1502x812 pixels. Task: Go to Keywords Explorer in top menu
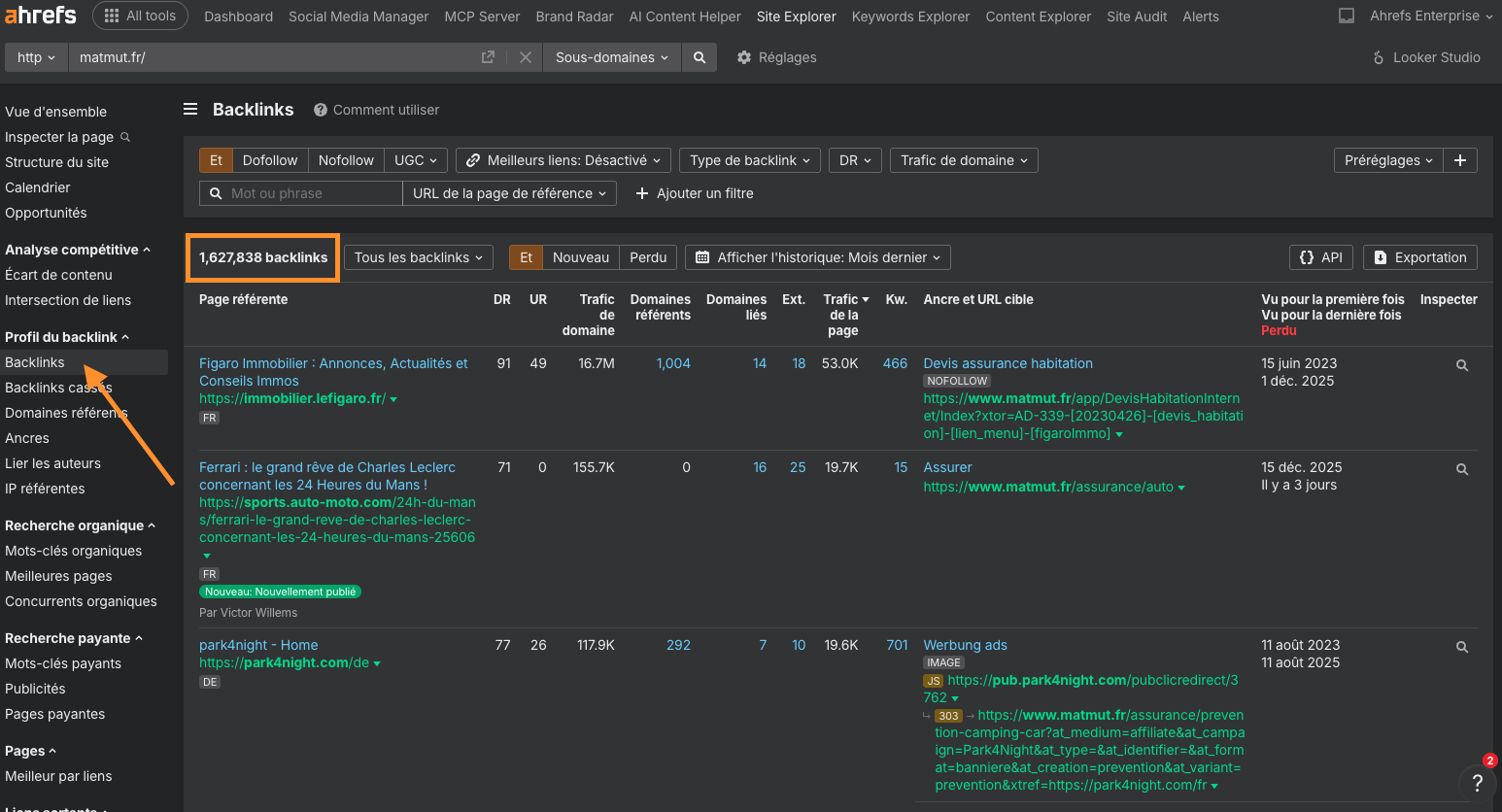point(910,17)
